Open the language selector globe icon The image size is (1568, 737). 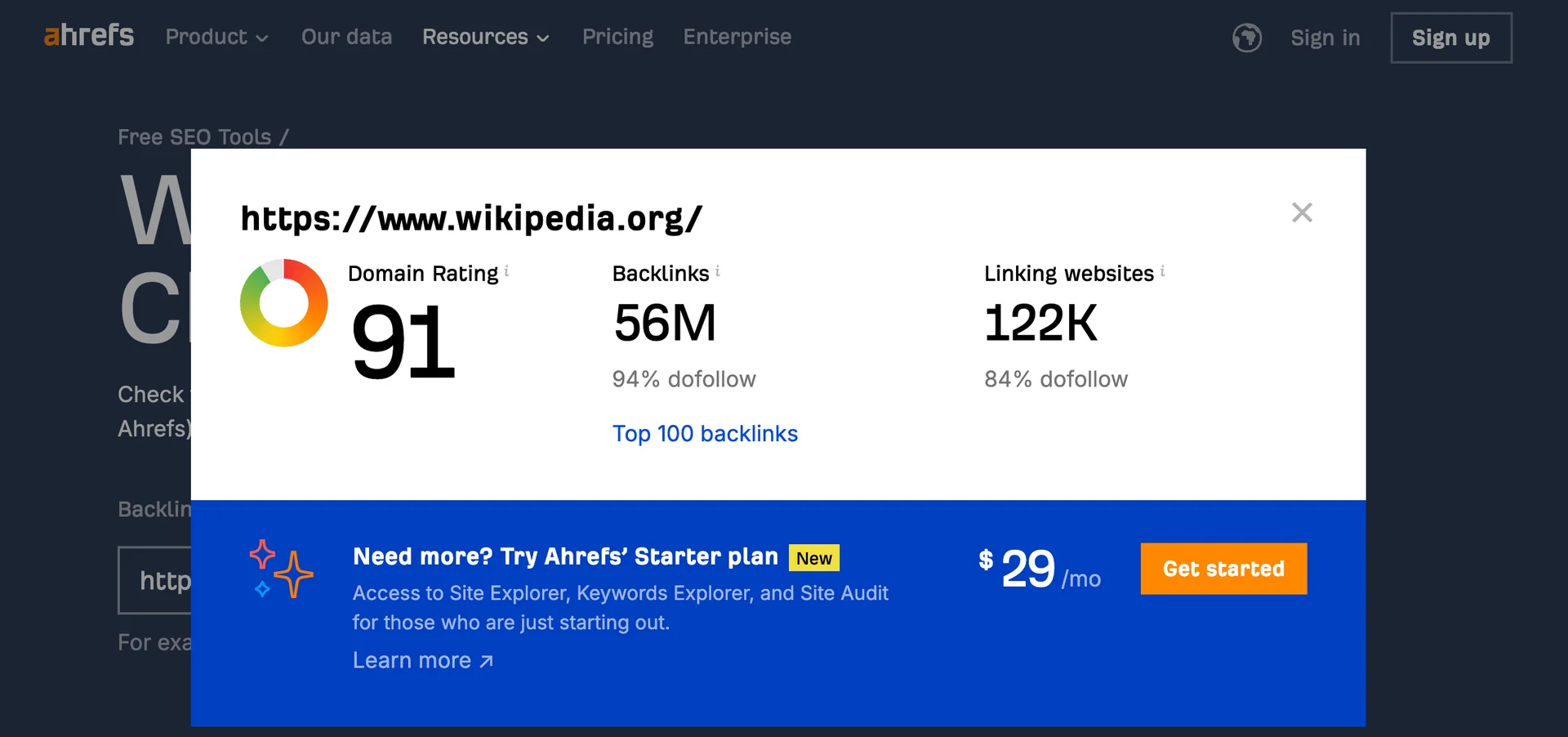point(1246,38)
